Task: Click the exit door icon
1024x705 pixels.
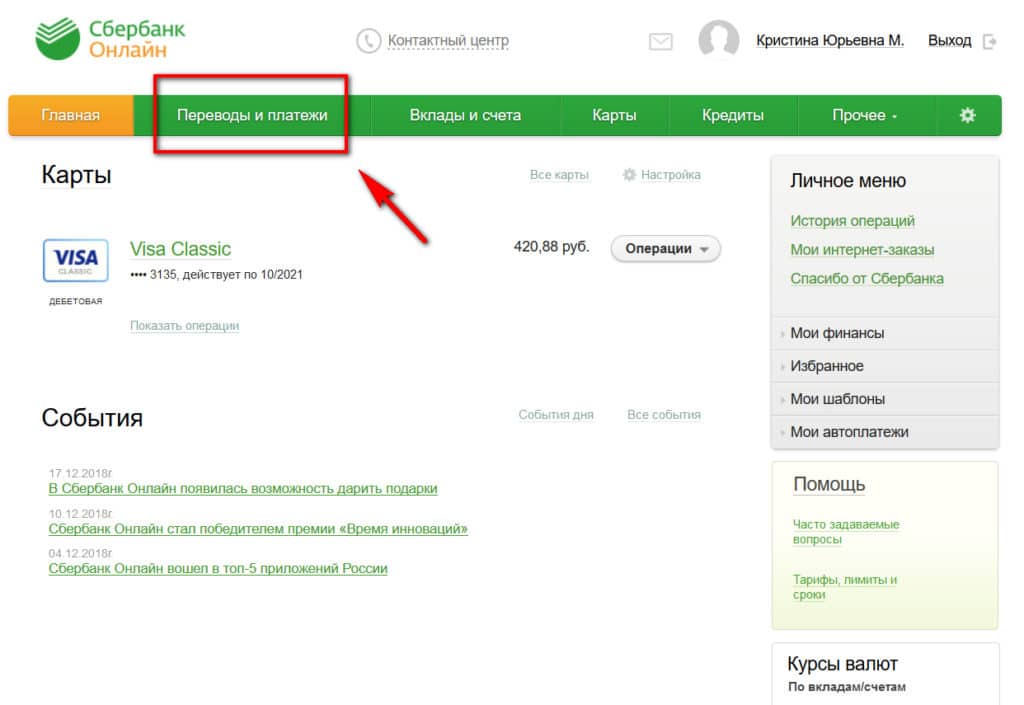Action: coord(989,42)
